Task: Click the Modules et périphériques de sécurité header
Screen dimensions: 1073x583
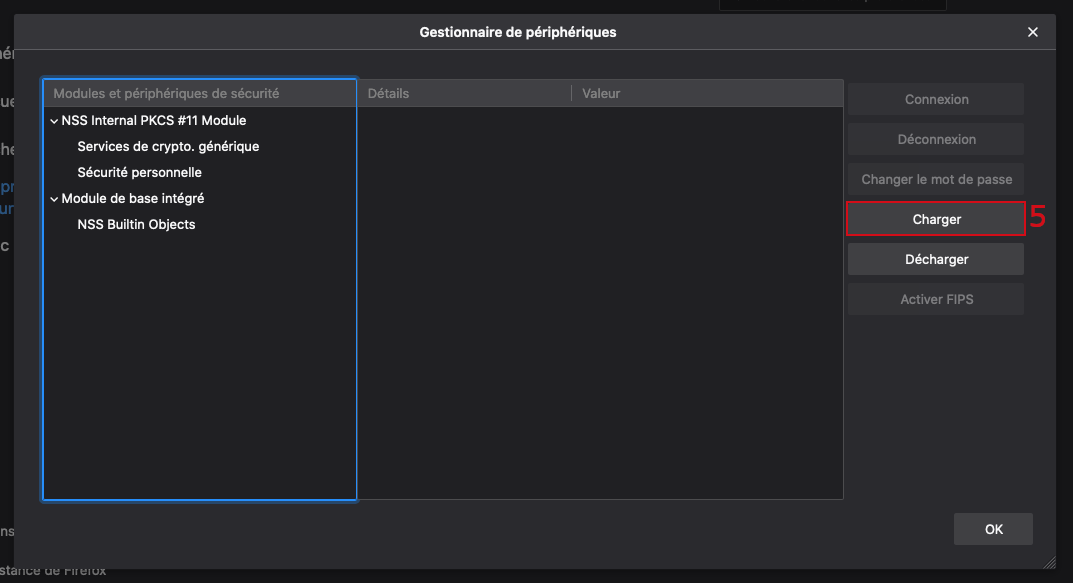Action: 166,93
